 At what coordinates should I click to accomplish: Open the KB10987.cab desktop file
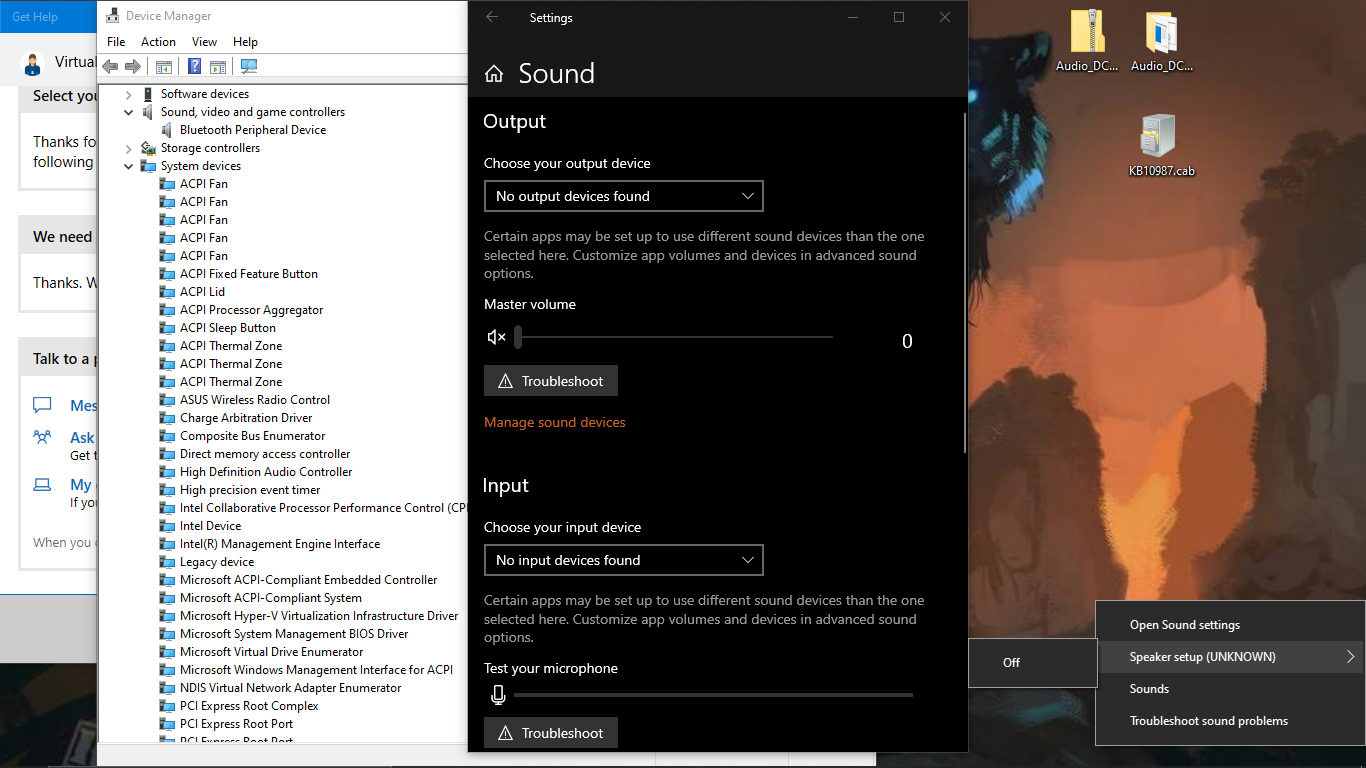point(1161,146)
